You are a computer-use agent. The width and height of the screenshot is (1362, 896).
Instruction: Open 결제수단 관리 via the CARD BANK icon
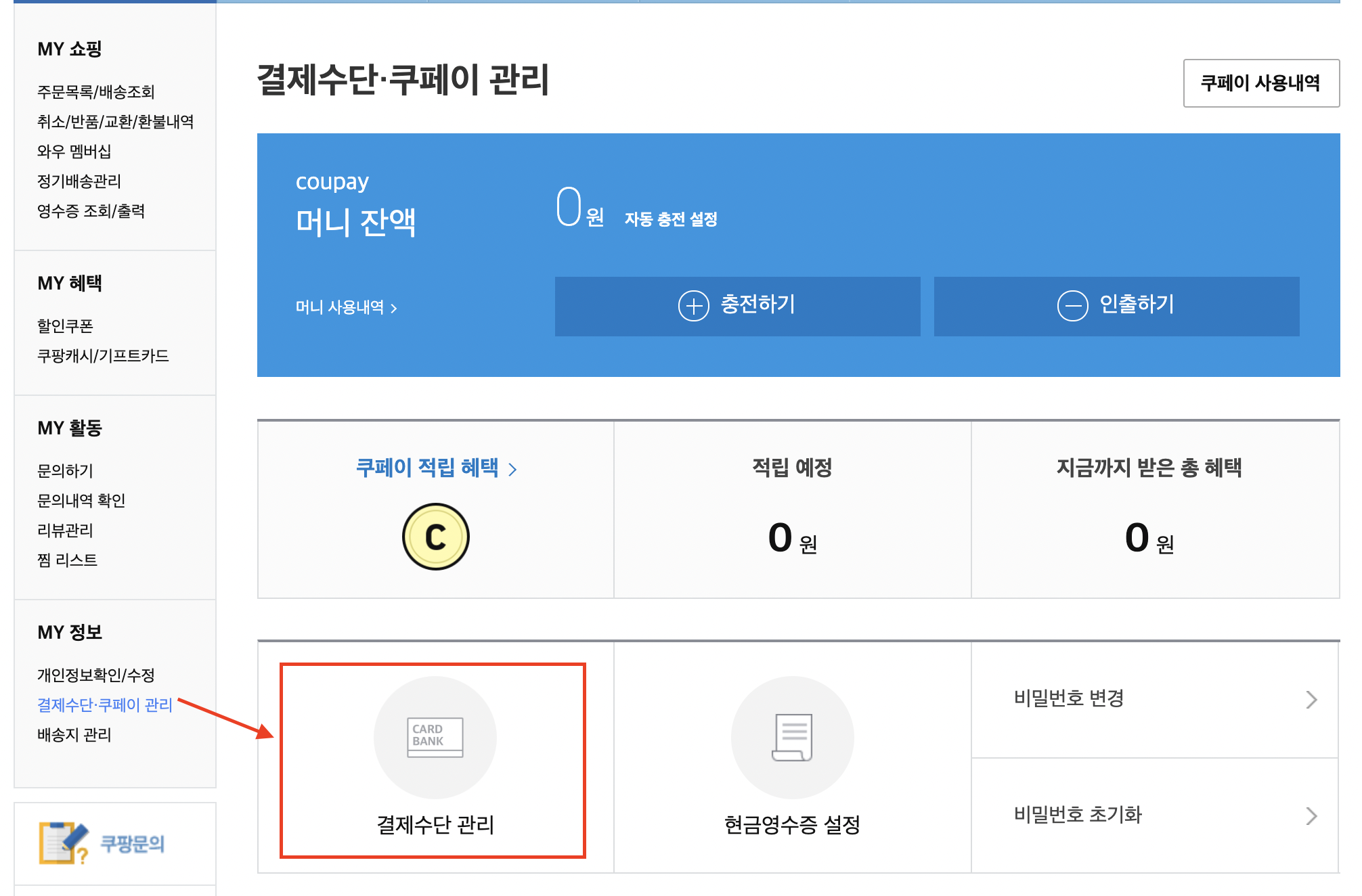[x=435, y=738]
